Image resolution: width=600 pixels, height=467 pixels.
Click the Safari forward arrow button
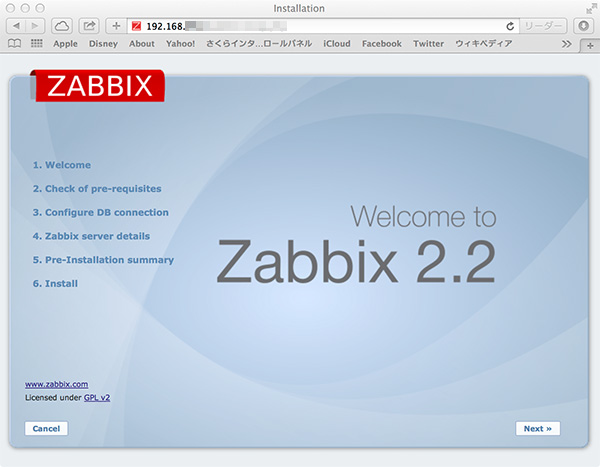click(x=36, y=25)
